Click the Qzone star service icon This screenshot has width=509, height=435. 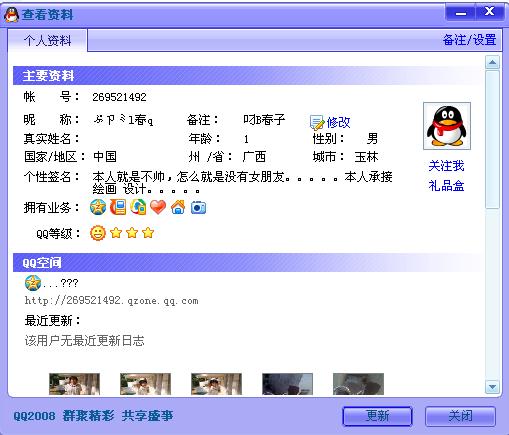98,207
